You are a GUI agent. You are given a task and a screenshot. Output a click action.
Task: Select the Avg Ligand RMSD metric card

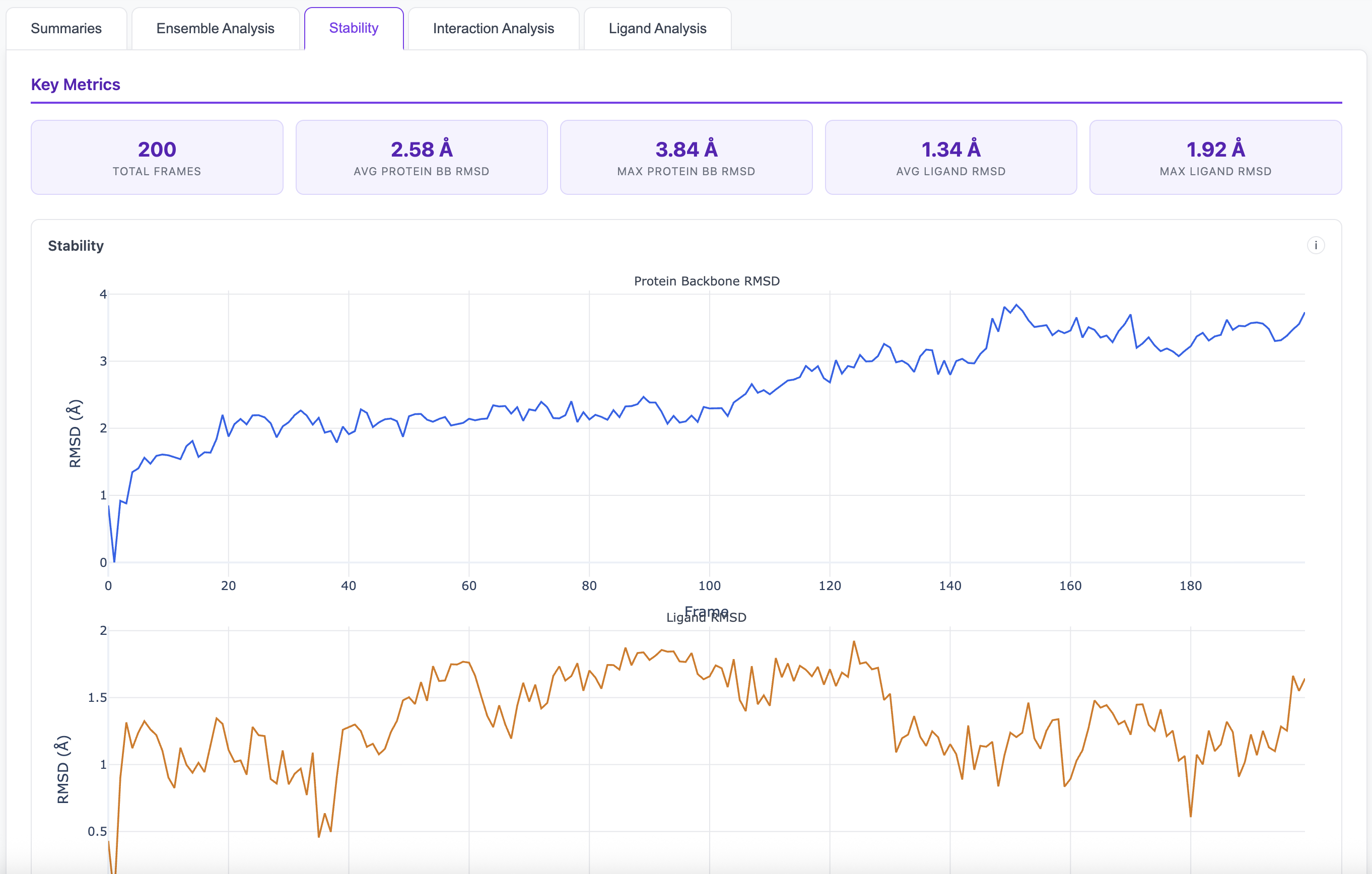pyautogui.click(x=950, y=157)
